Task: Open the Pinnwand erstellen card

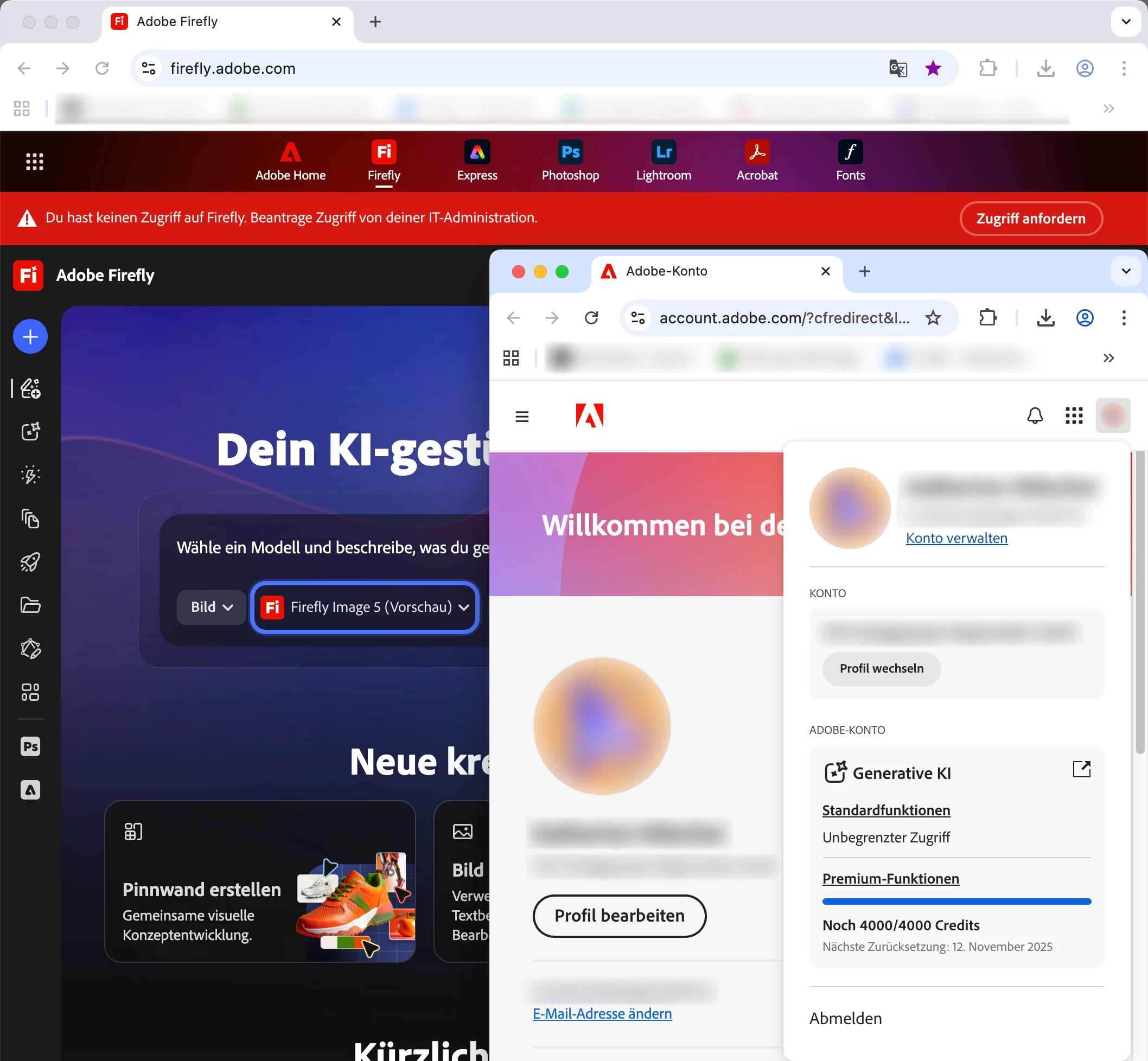Action: (259, 881)
